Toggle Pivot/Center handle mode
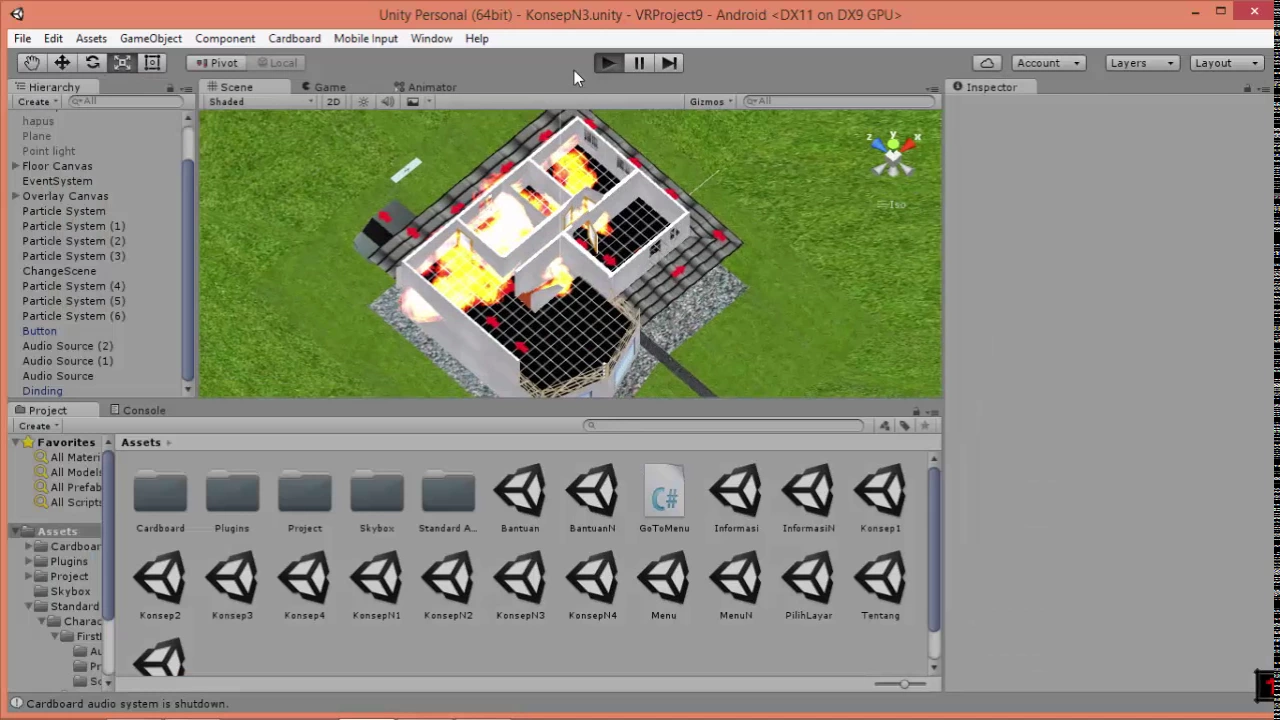 click(x=215, y=63)
